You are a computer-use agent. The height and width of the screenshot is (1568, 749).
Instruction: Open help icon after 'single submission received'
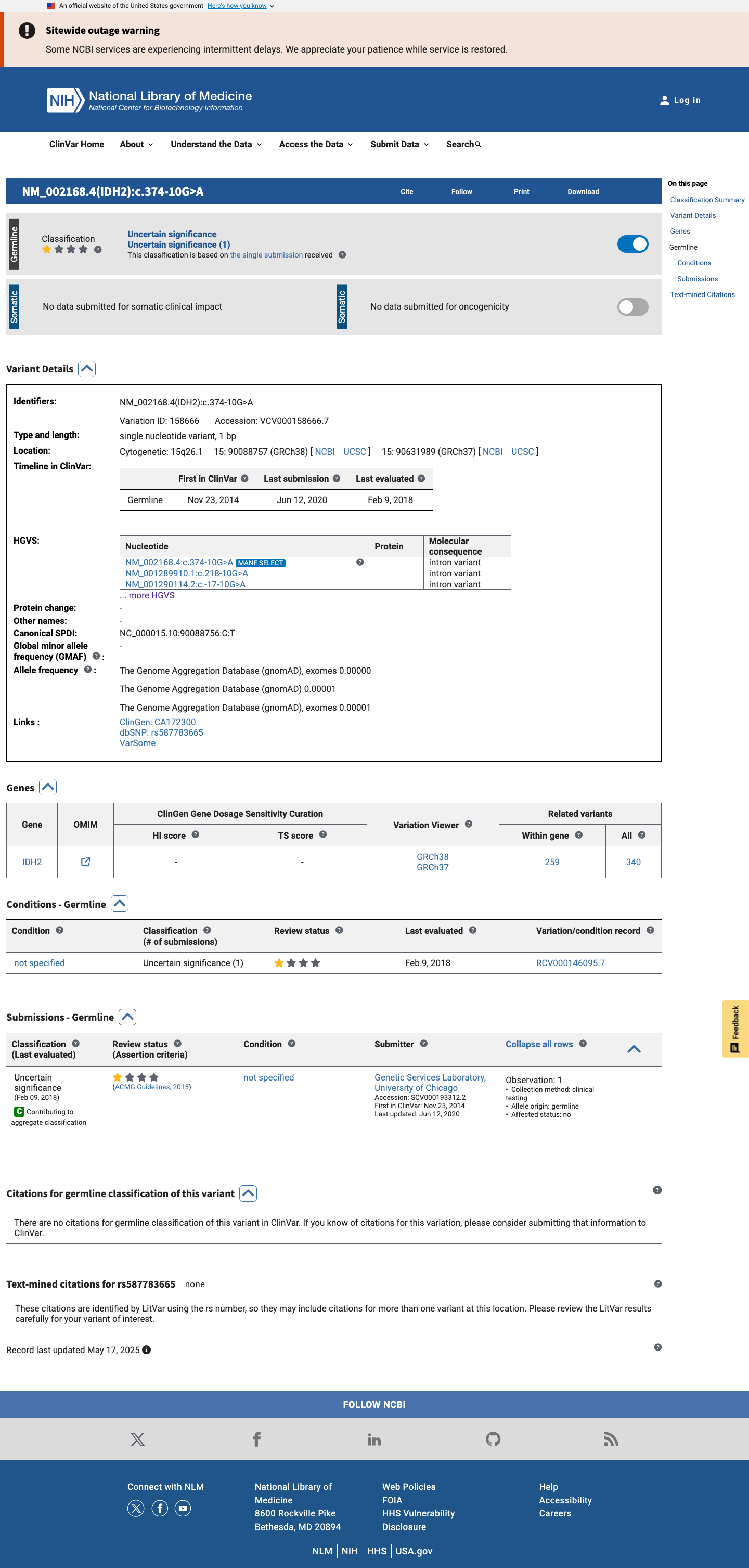343,255
